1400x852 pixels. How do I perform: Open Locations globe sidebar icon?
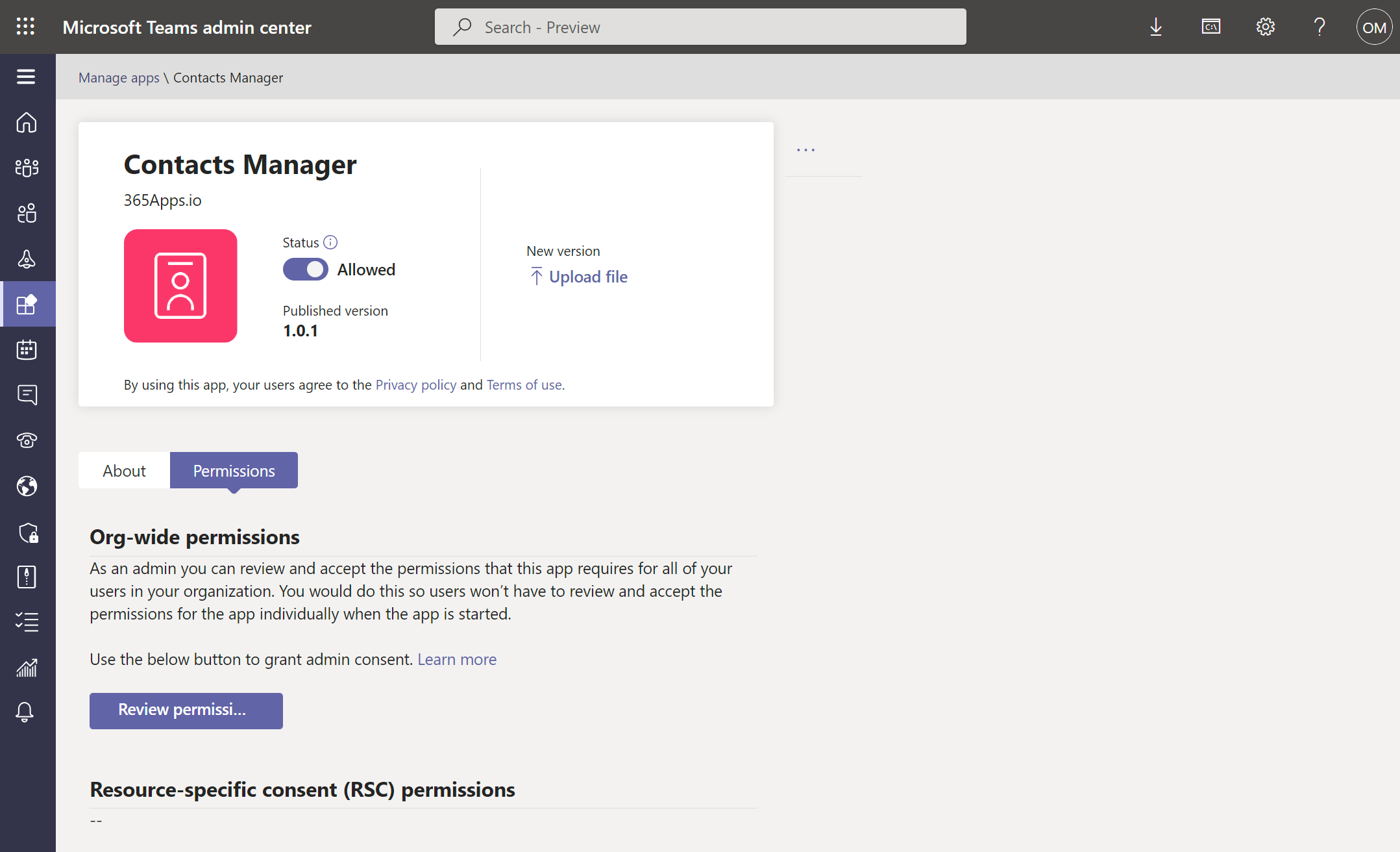coord(27,486)
